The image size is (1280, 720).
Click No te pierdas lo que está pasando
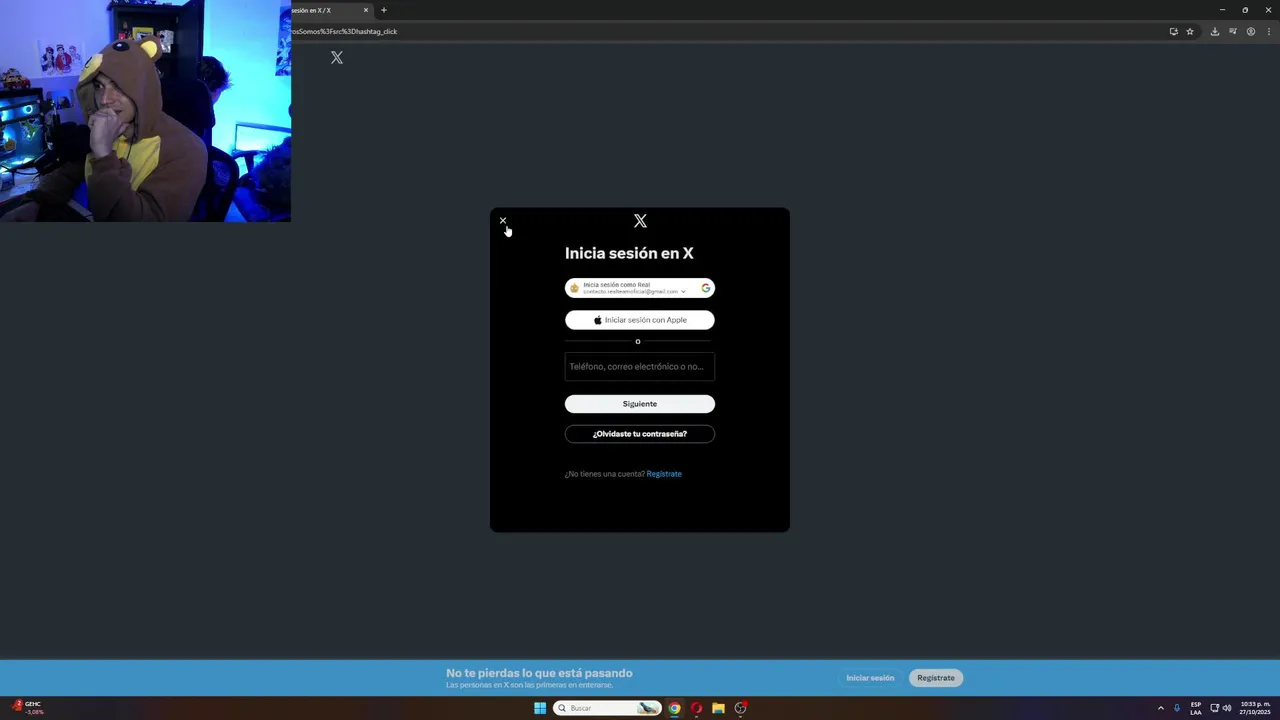539,673
